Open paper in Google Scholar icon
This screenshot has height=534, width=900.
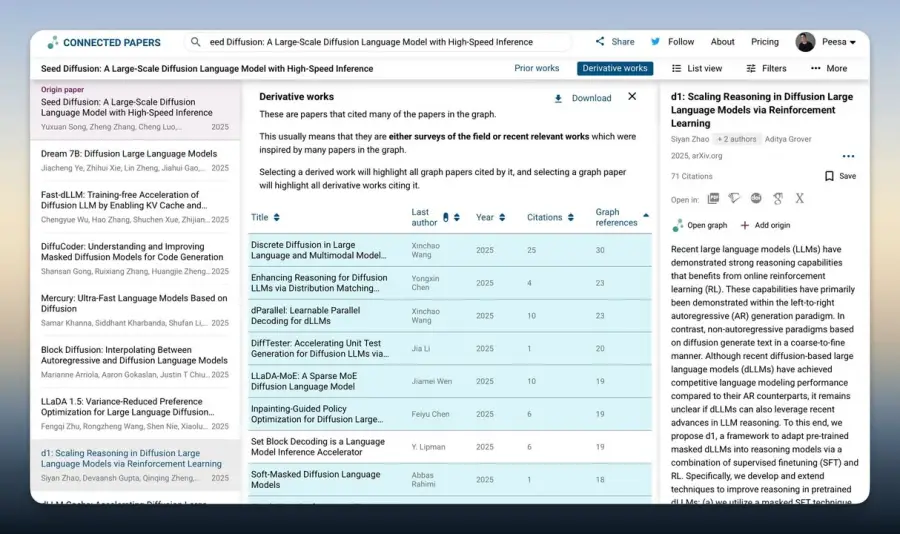click(778, 199)
